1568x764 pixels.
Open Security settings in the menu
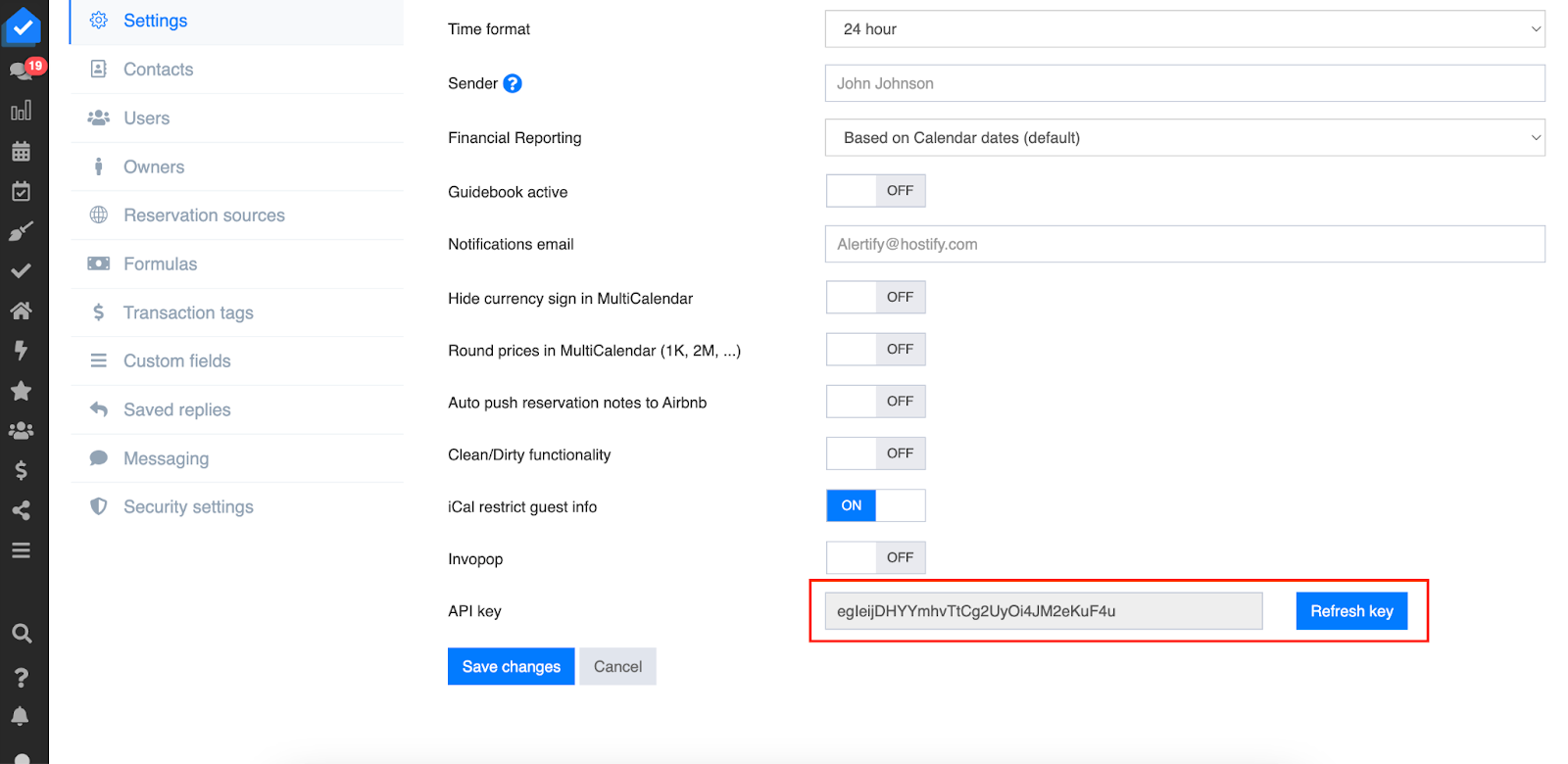(188, 507)
